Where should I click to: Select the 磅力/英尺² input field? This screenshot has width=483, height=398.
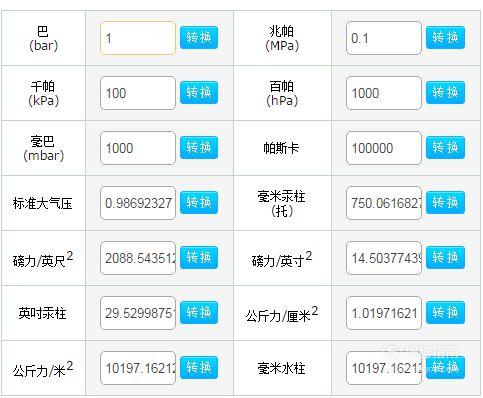click(138, 258)
